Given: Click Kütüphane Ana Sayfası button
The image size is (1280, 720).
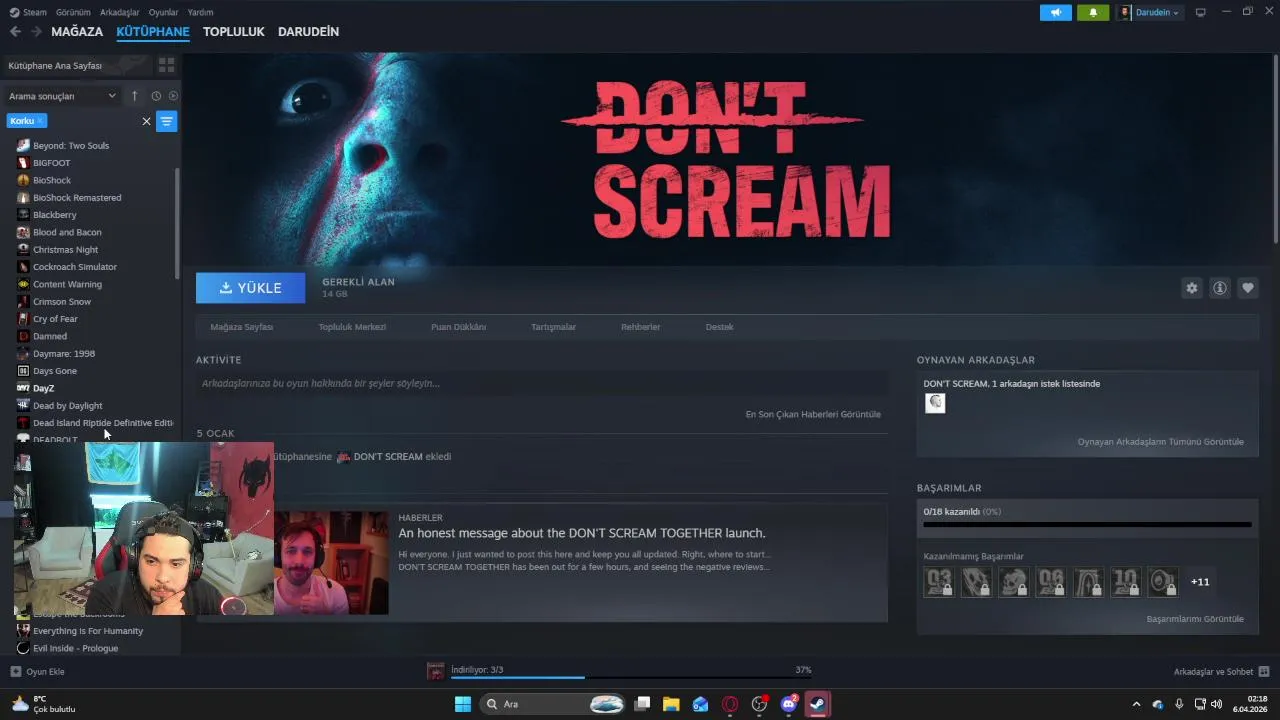Looking at the screenshot, I should 76,65.
